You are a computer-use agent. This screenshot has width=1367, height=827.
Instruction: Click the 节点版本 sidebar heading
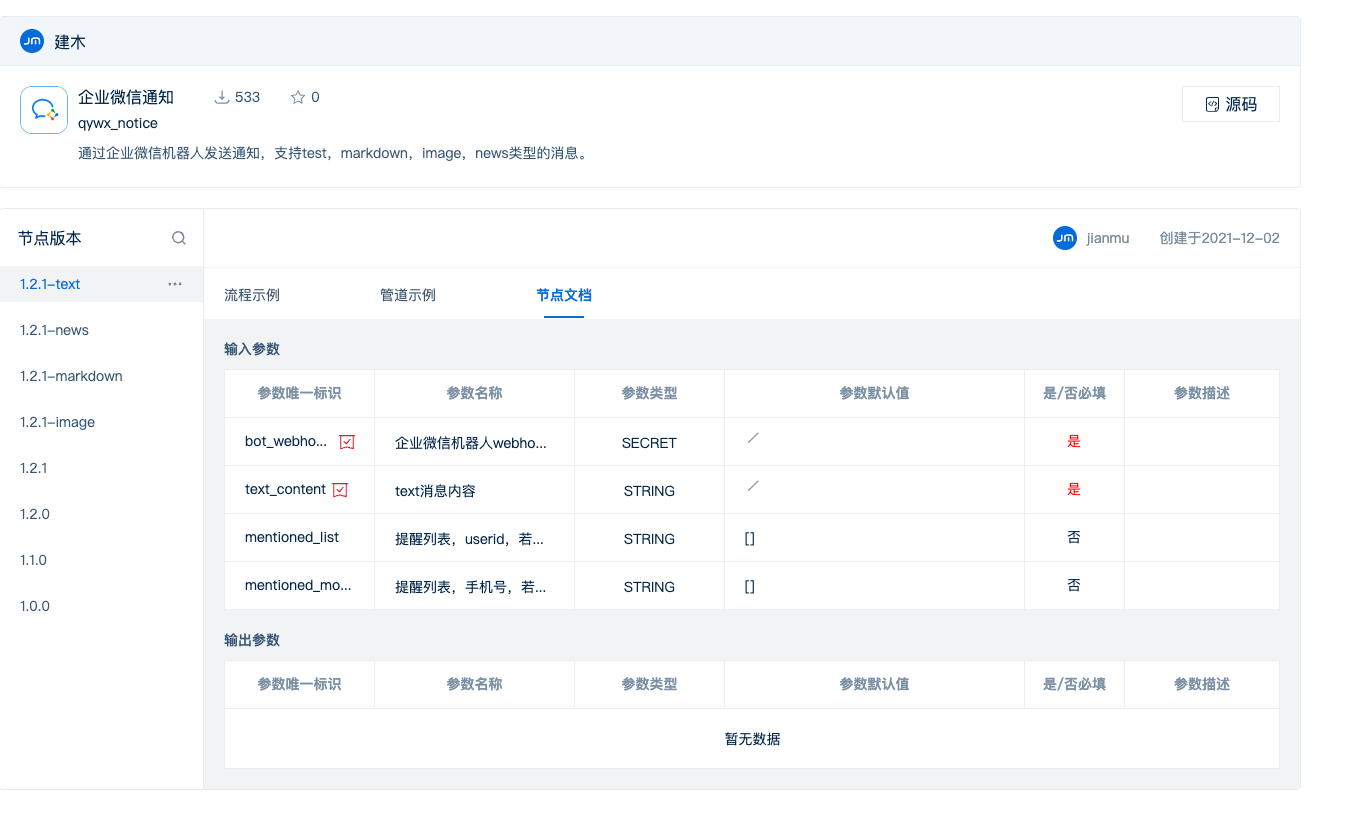50,238
